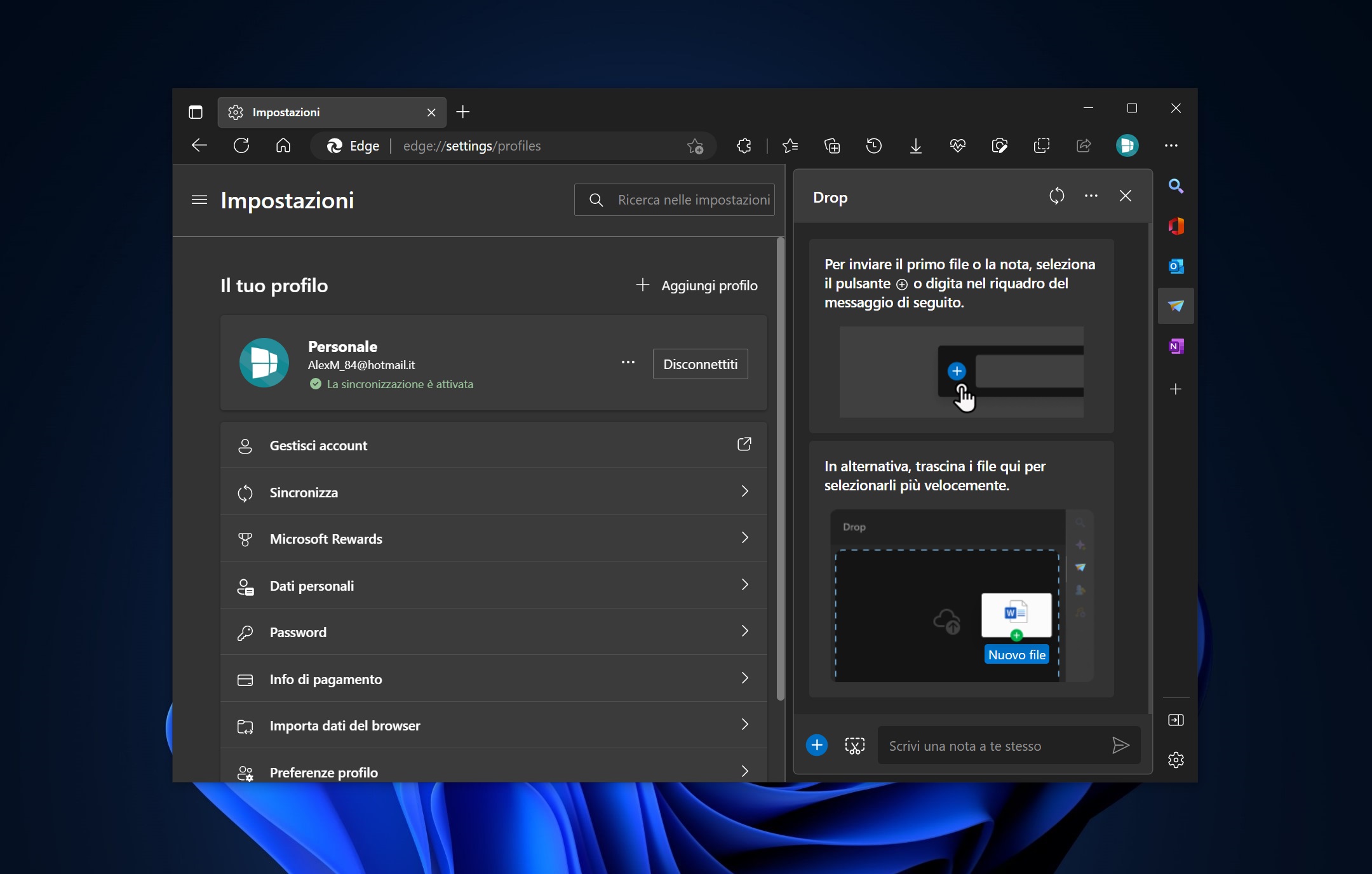Click Drop blue plus add file button
Screen dimensions: 1372x874
pos(817,745)
